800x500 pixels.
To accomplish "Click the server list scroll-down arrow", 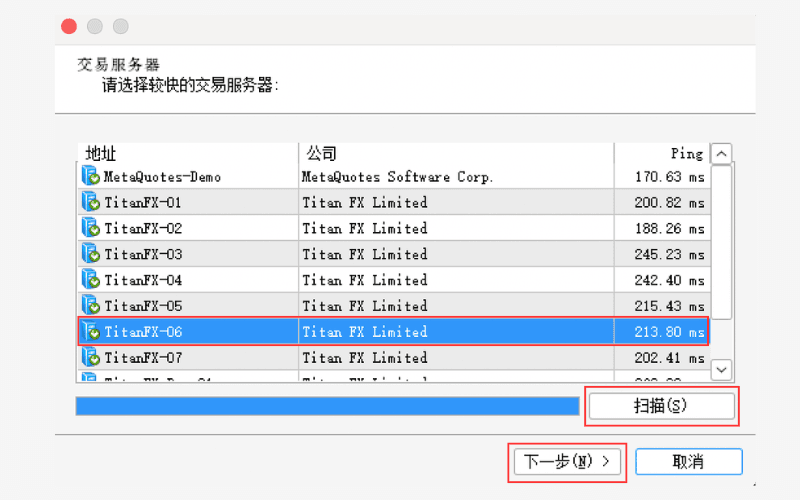I will (721, 369).
